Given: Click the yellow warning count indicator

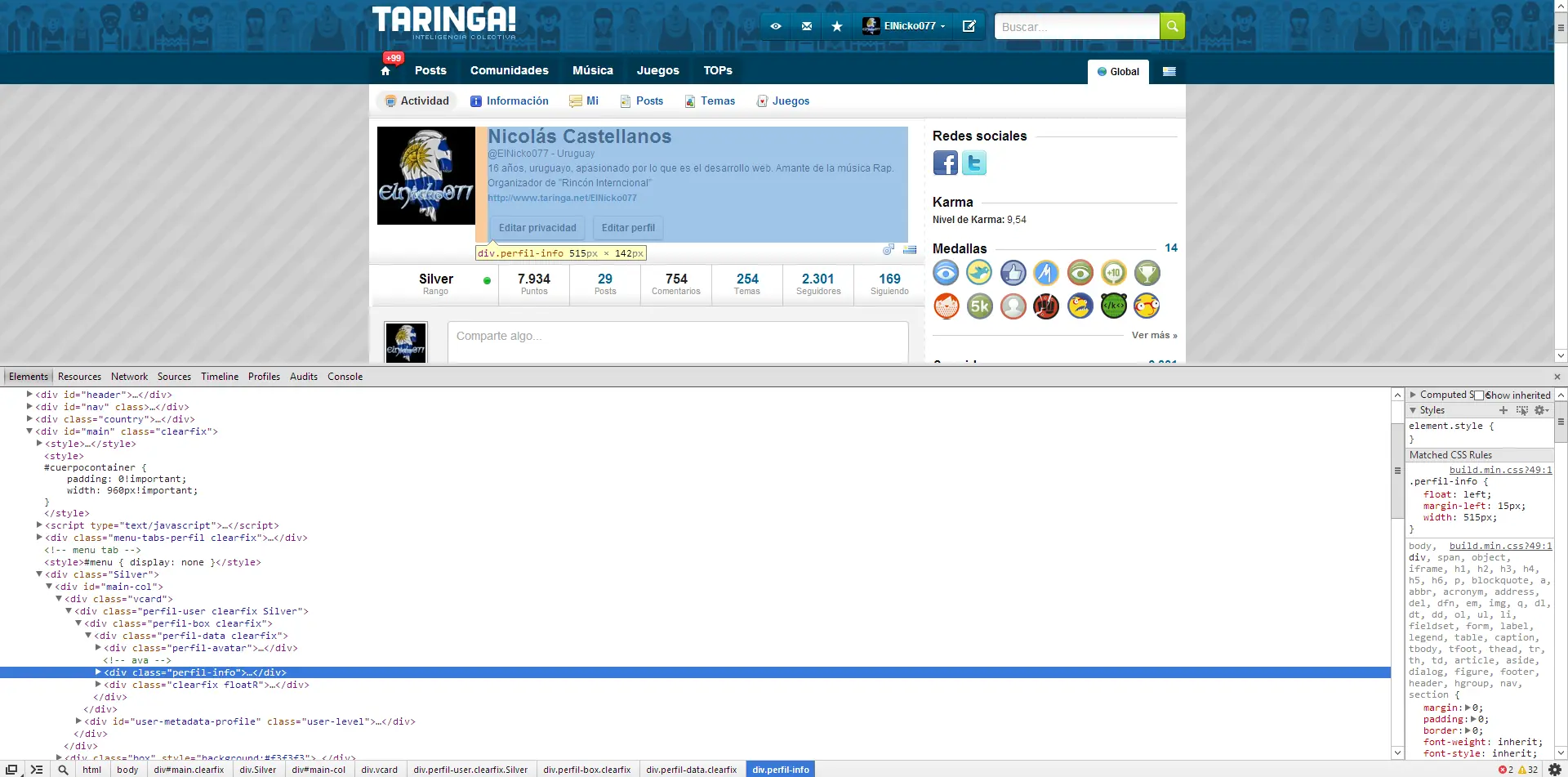Looking at the screenshot, I should (x=1527, y=770).
